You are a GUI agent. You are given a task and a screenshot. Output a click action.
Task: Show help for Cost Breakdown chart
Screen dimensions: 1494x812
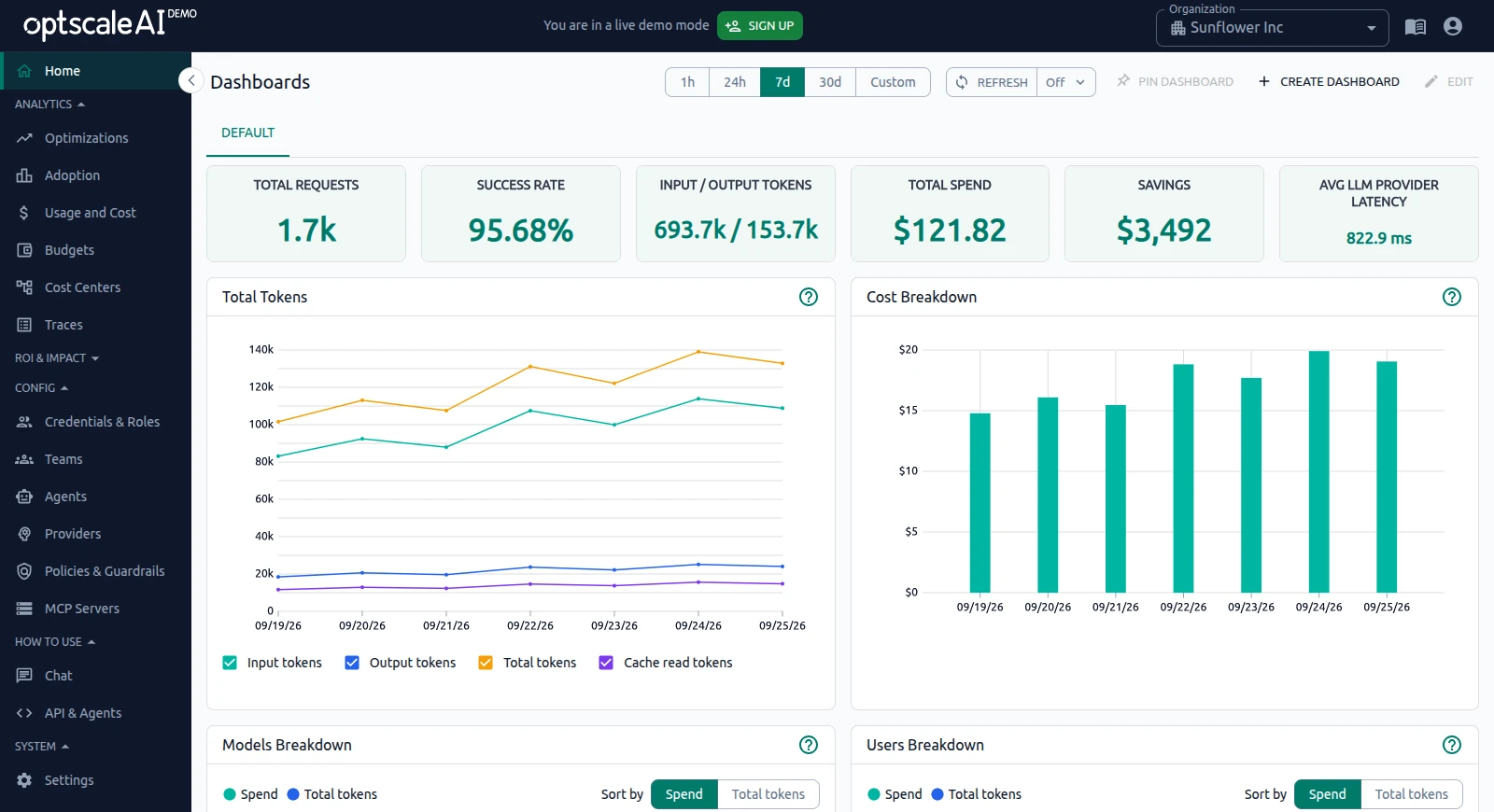1452,297
